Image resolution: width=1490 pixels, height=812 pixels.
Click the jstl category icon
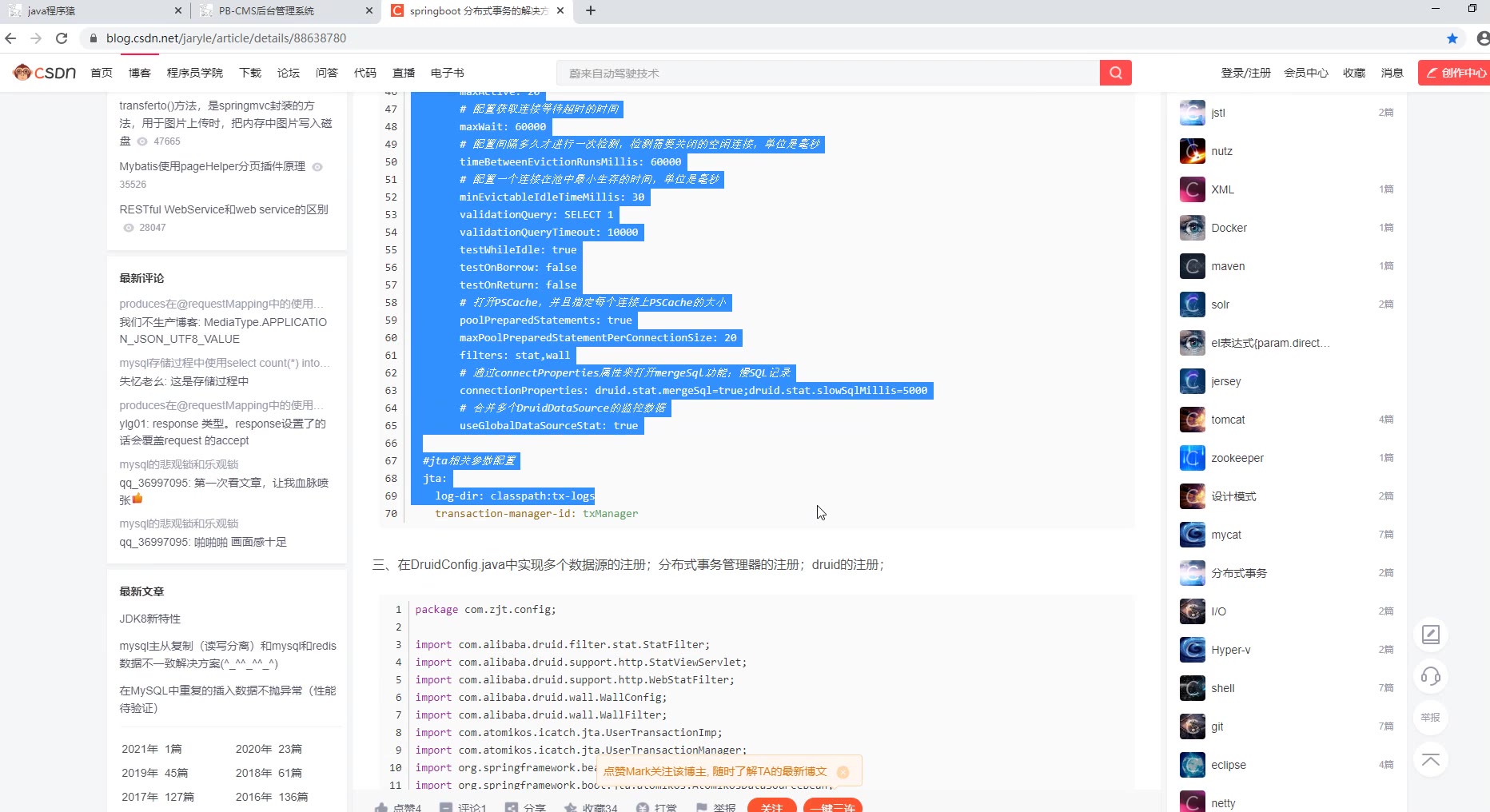[x=1192, y=113]
